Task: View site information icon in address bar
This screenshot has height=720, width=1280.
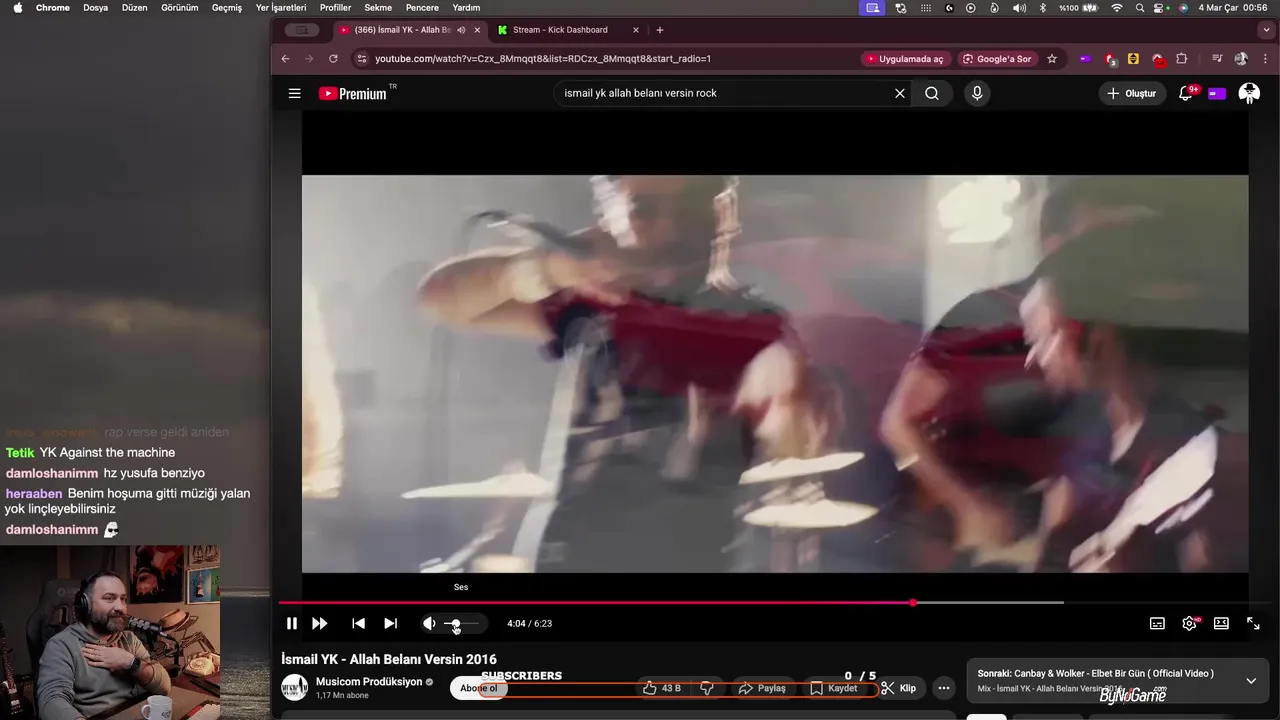Action: tap(362, 59)
